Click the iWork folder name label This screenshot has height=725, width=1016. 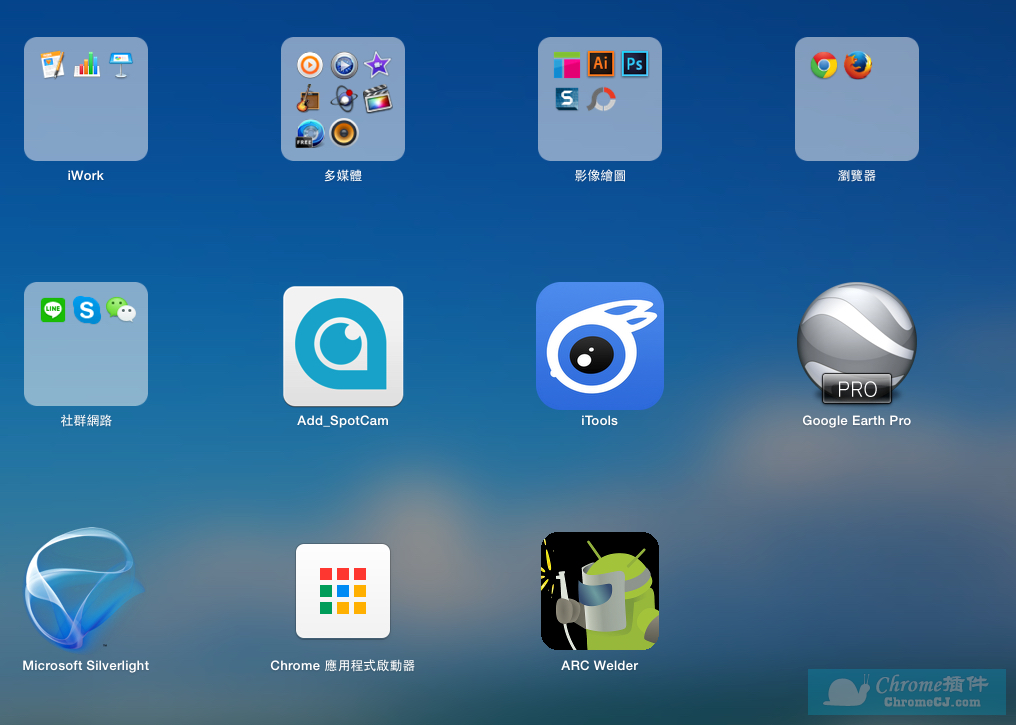pyautogui.click(x=86, y=176)
